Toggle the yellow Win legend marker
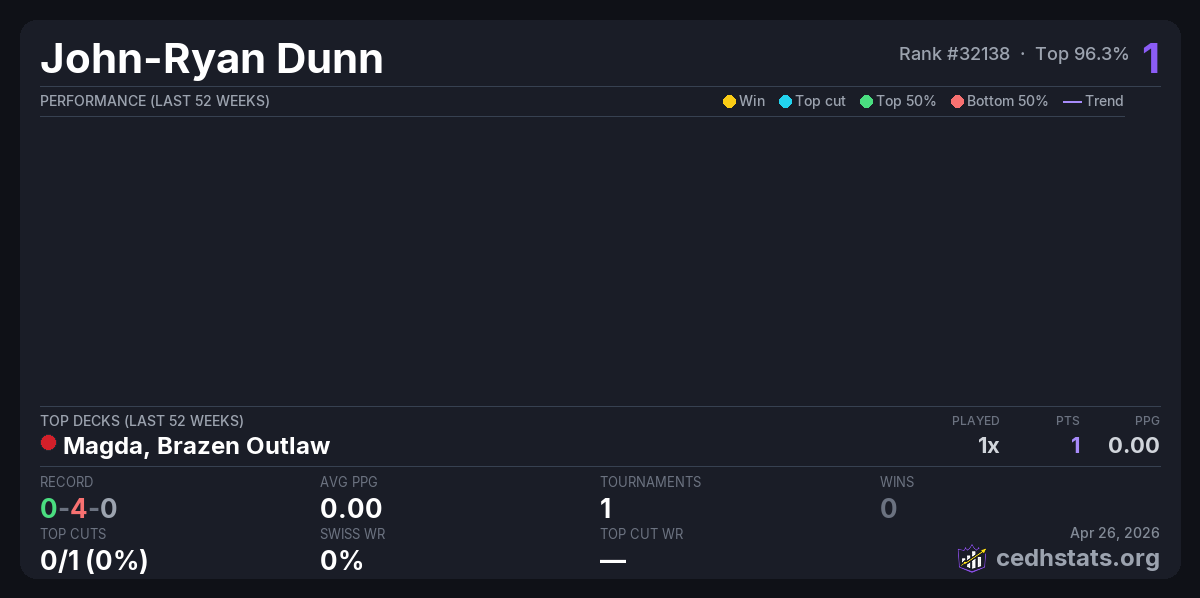 [x=729, y=101]
